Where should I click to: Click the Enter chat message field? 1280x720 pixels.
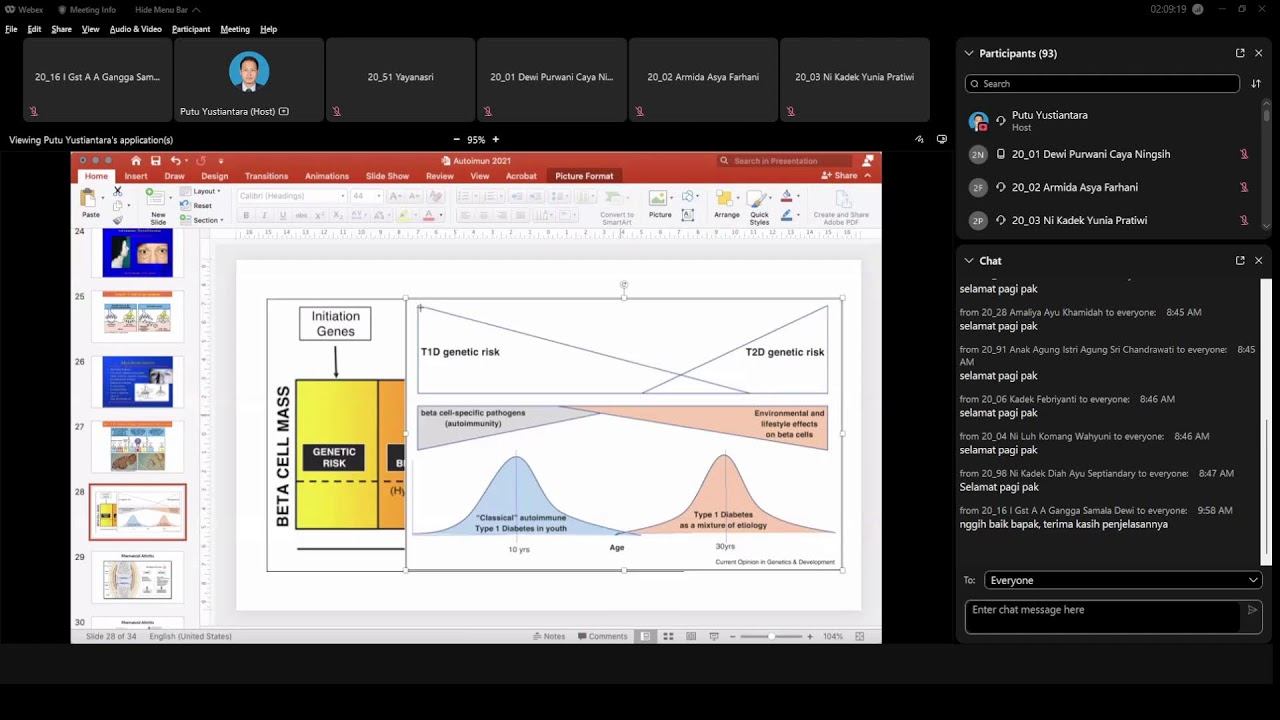(1103, 617)
